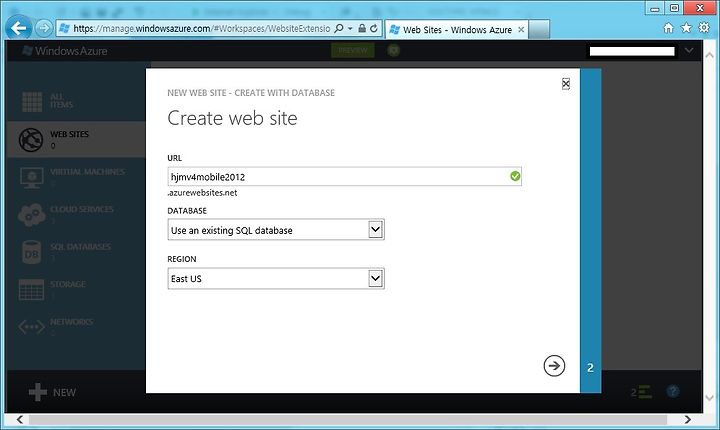Select WEB SITES in sidebar

coord(76,139)
